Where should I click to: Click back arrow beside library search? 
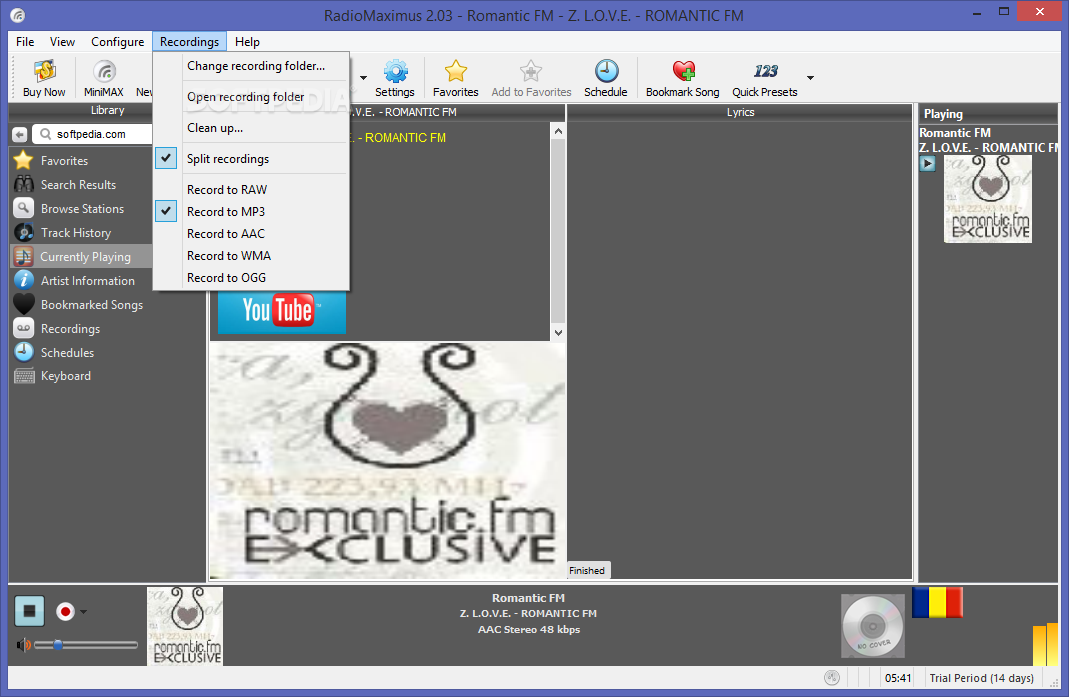pos(20,134)
